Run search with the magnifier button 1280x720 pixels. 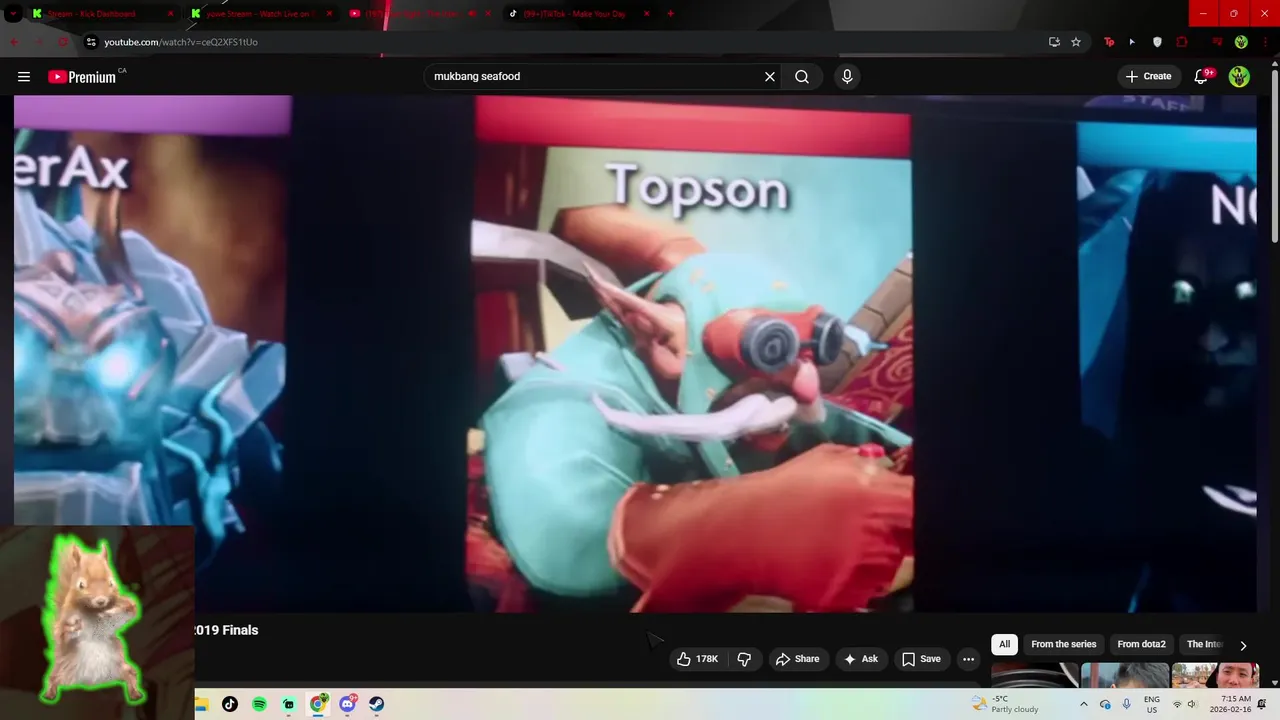802,77
